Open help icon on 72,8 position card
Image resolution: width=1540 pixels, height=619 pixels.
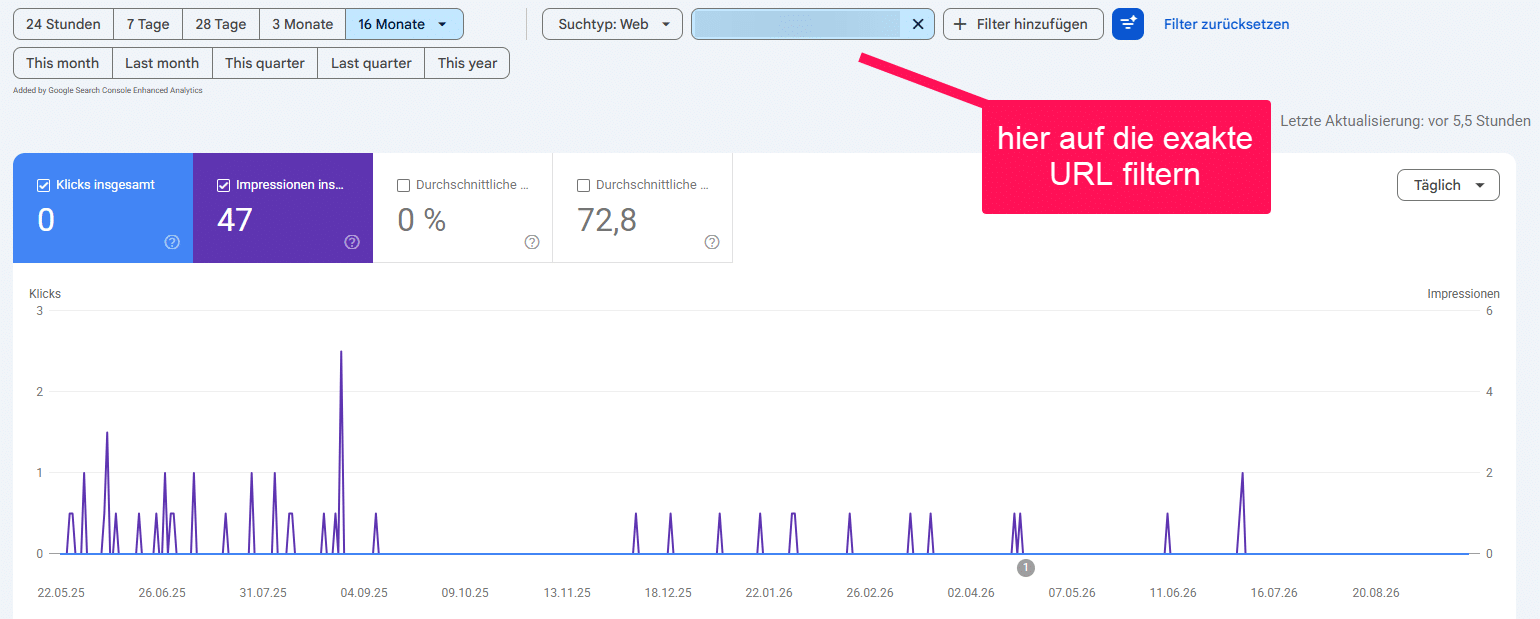[712, 242]
